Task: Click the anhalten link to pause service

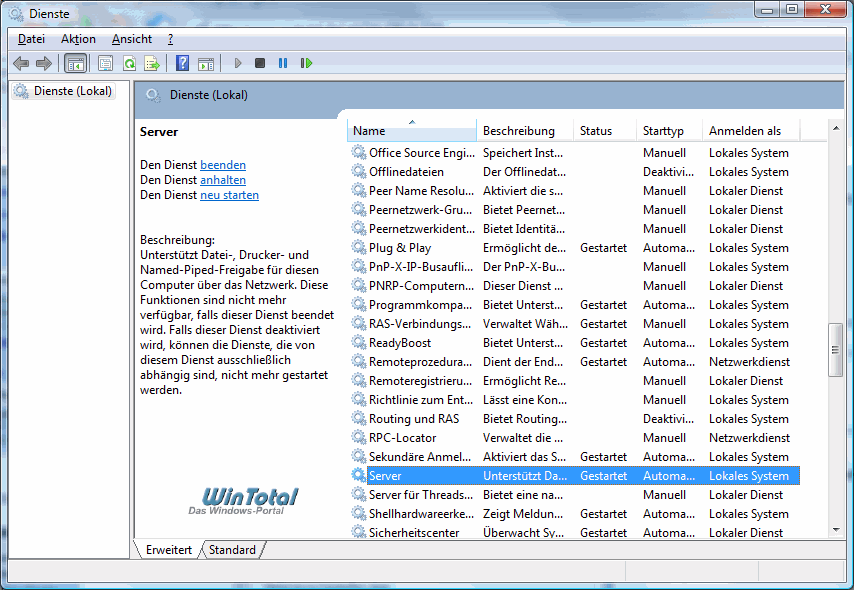Action: point(223,180)
